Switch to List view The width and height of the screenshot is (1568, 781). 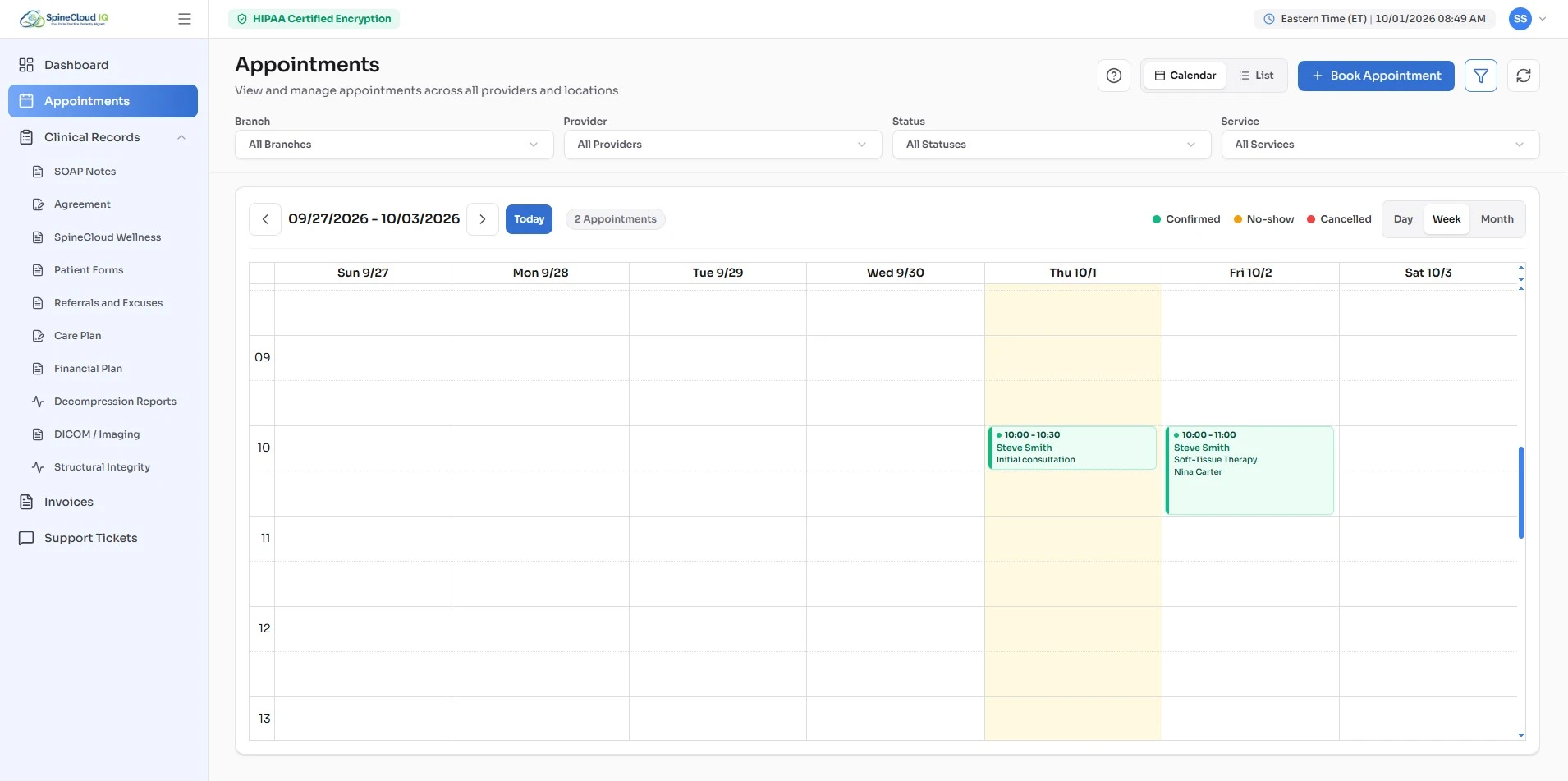click(1256, 76)
